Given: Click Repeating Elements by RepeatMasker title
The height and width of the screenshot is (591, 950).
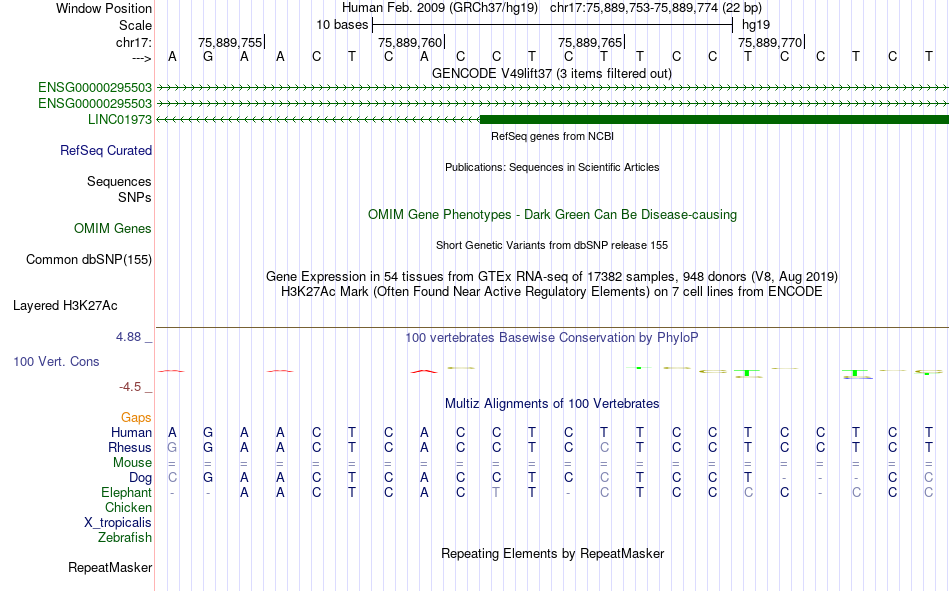Looking at the screenshot, I should coord(553,553).
